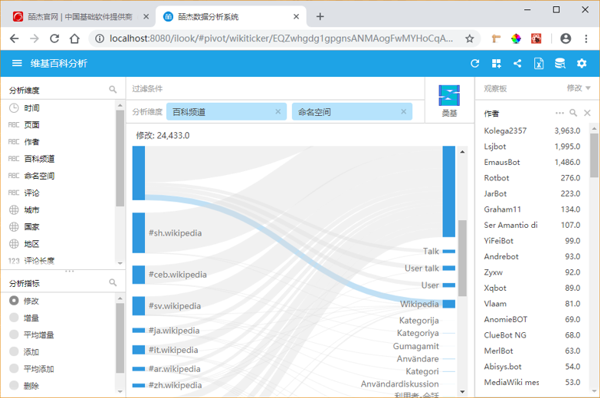This screenshot has width=600, height=398.
Task: Select the 地区 dimension globe icon
Action: (x=14, y=244)
